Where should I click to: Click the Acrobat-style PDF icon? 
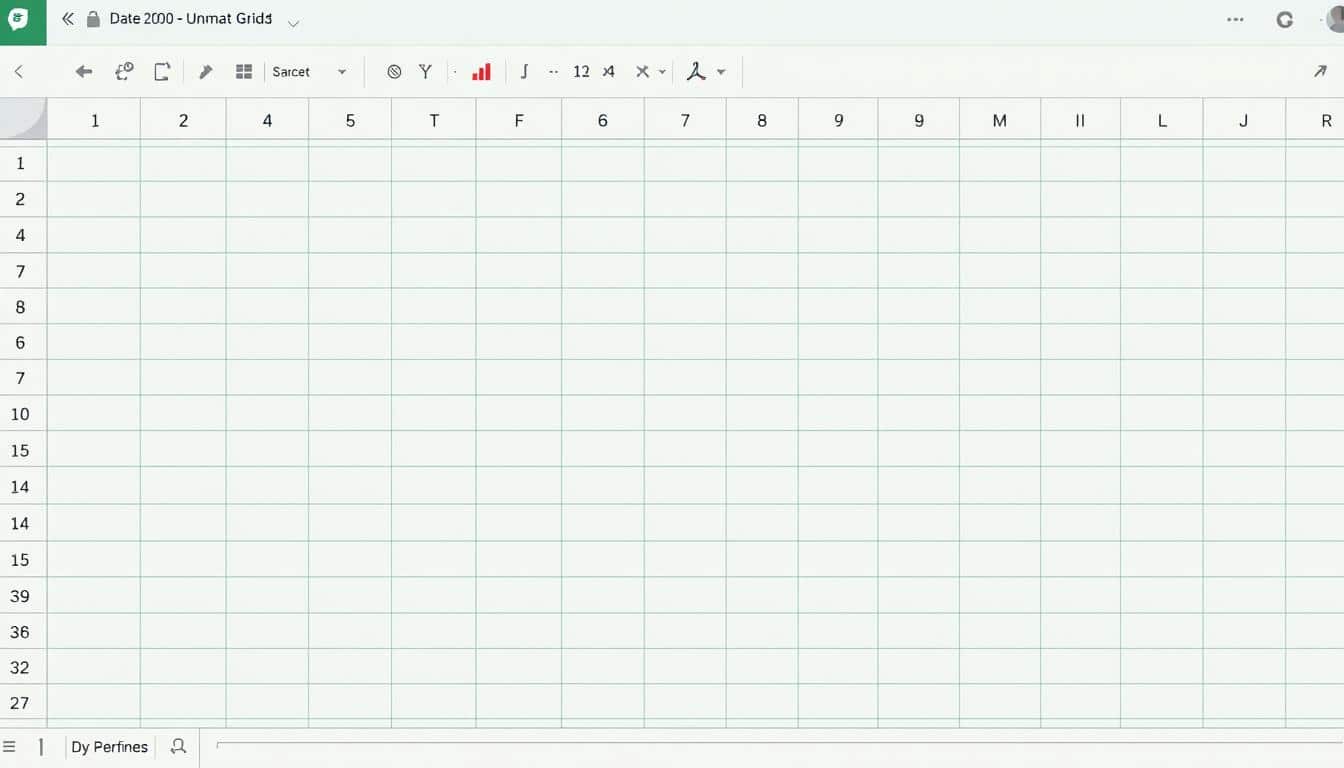696,71
